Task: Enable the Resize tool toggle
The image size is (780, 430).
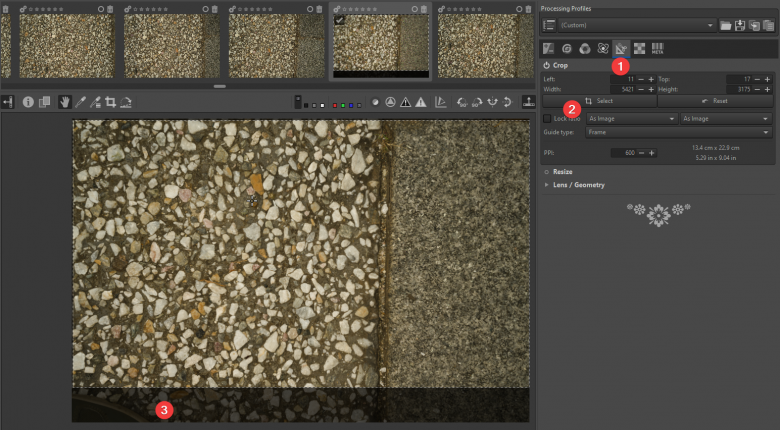Action: (x=546, y=172)
